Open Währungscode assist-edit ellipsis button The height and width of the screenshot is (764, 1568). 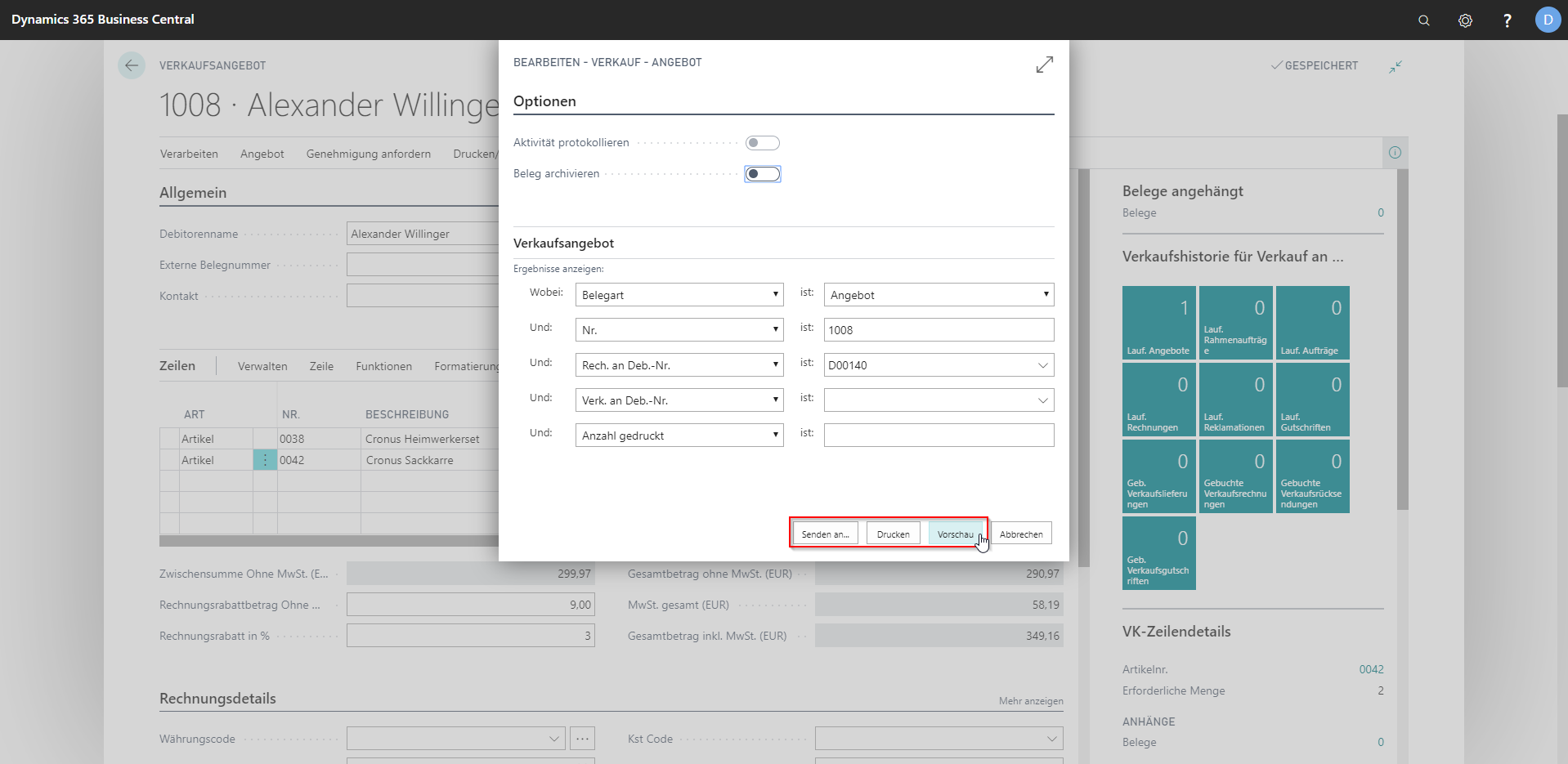point(582,739)
